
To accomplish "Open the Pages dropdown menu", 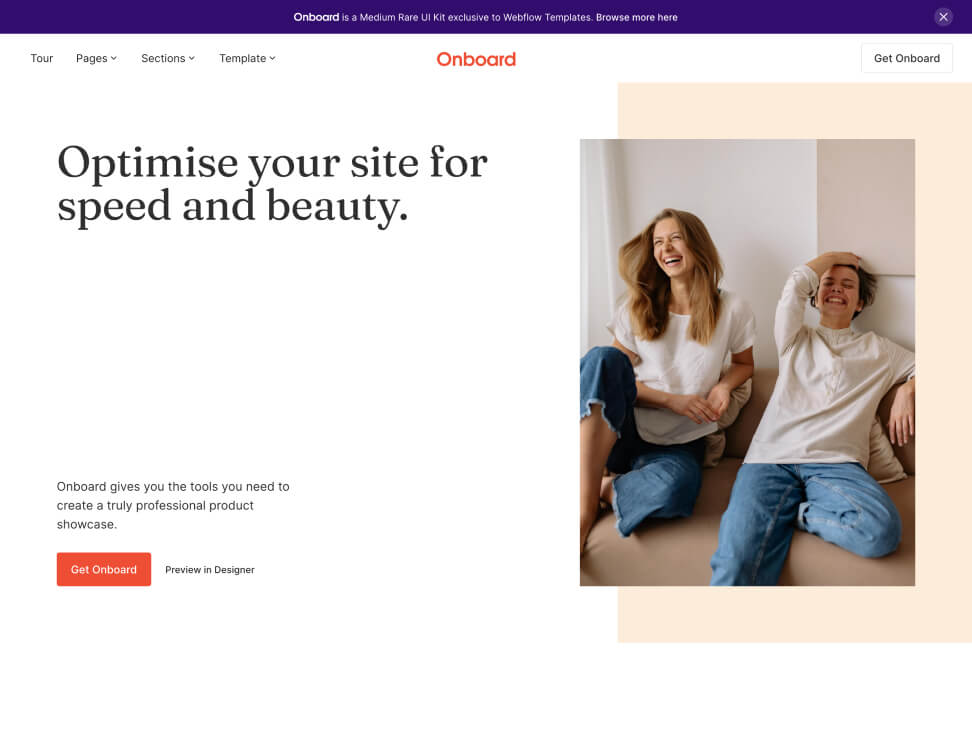I will point(92,58).
